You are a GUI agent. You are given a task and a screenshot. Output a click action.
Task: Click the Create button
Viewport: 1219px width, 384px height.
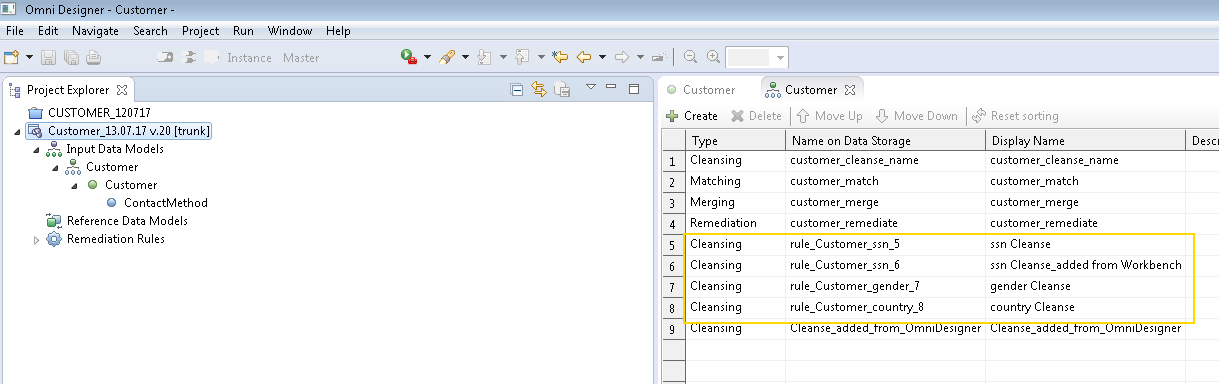tap(692, 116)
